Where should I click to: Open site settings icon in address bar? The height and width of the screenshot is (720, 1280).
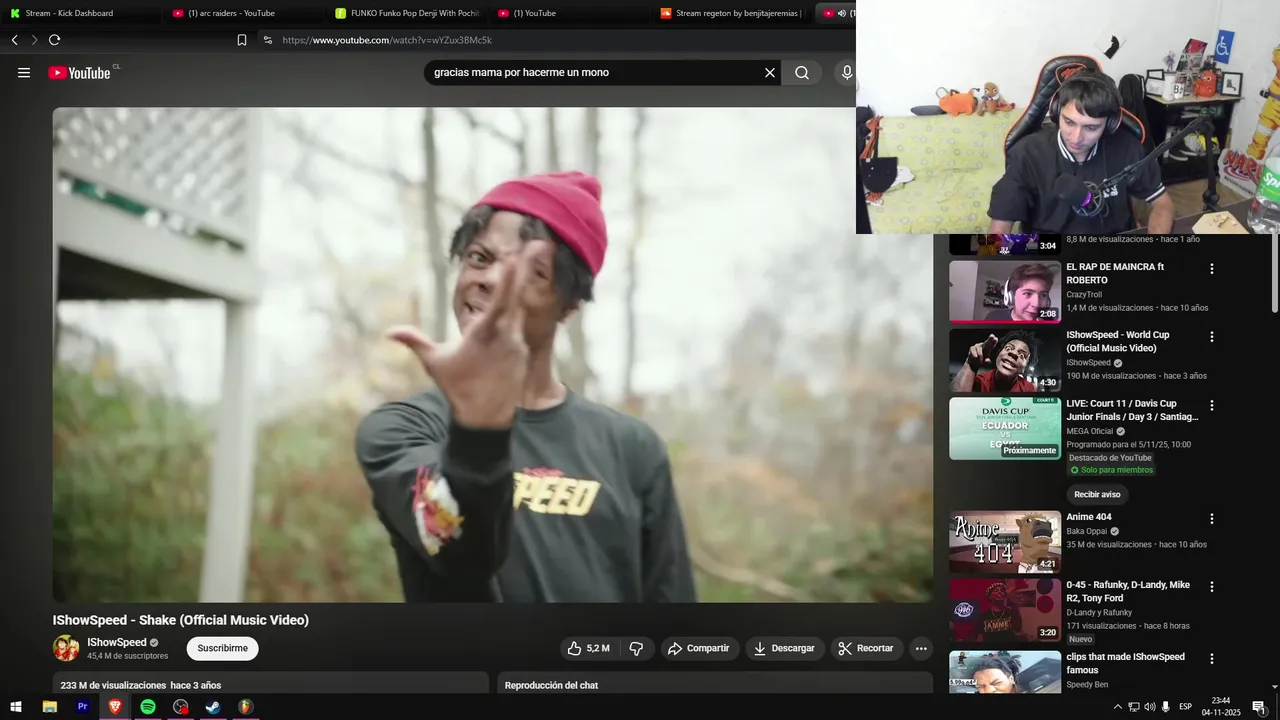point(267,40)
